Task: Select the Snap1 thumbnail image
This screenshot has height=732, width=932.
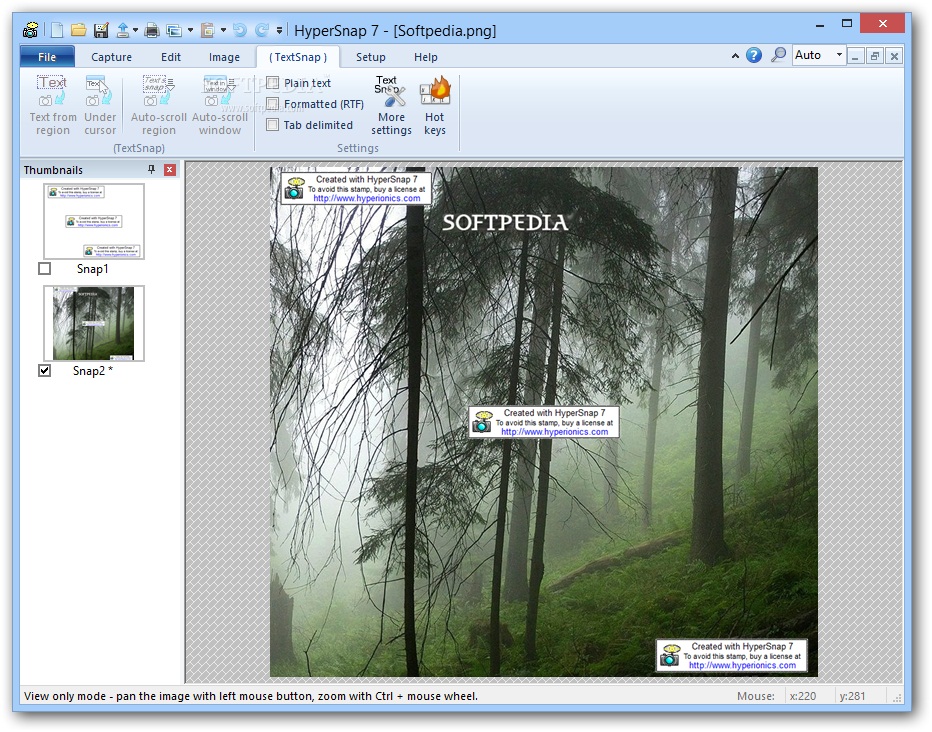Action: point(94,221)
